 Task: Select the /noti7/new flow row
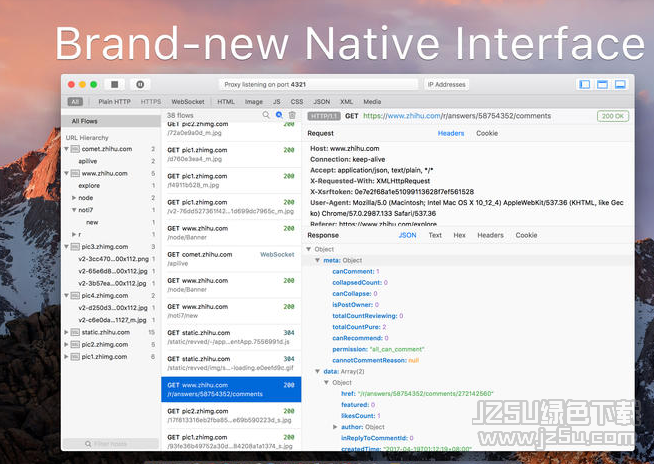pos(231,311)
